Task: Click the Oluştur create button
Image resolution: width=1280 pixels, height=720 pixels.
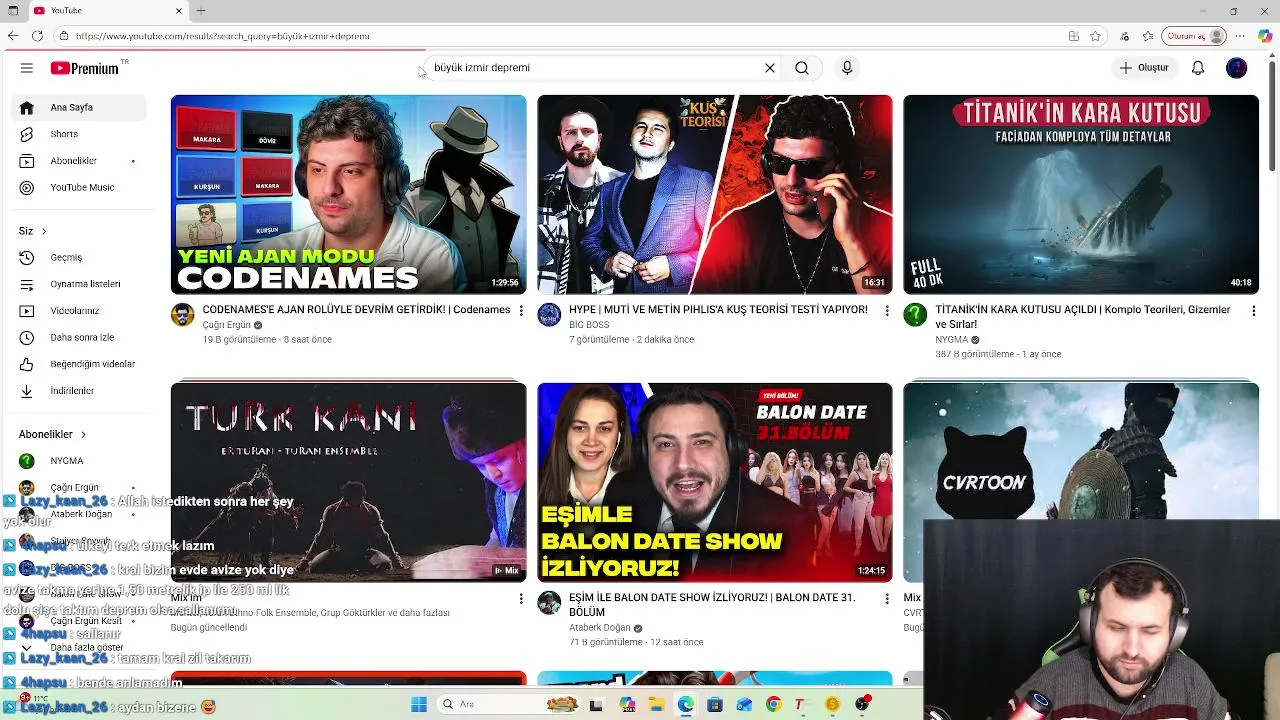Action: [1144, 68]
